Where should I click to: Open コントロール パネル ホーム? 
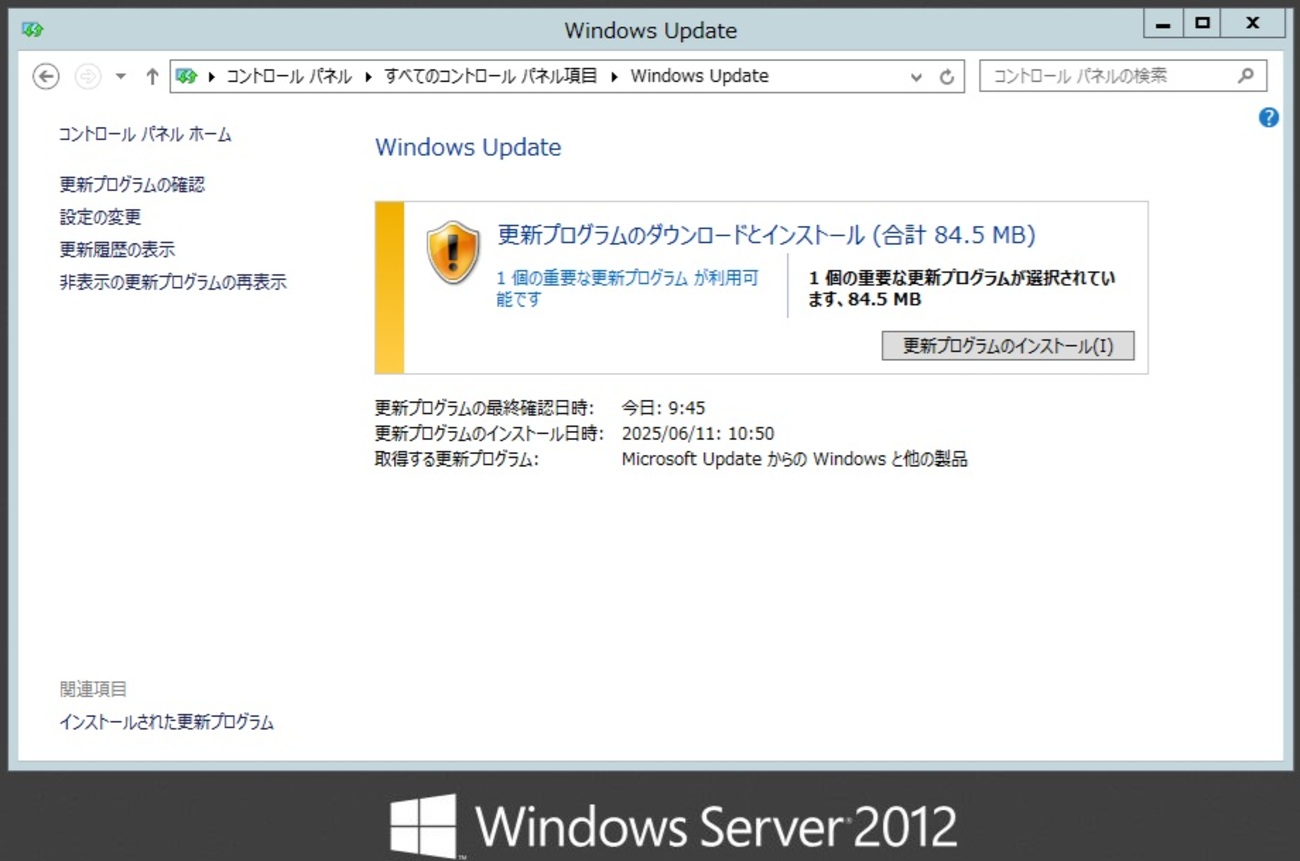[x=145, y=134]
